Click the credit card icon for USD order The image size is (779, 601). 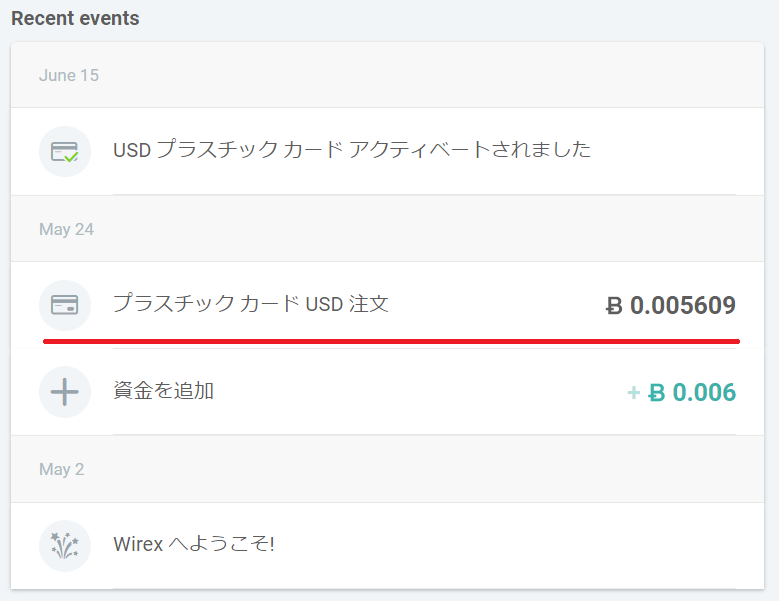pyautogui.click(x=65, y=305)
